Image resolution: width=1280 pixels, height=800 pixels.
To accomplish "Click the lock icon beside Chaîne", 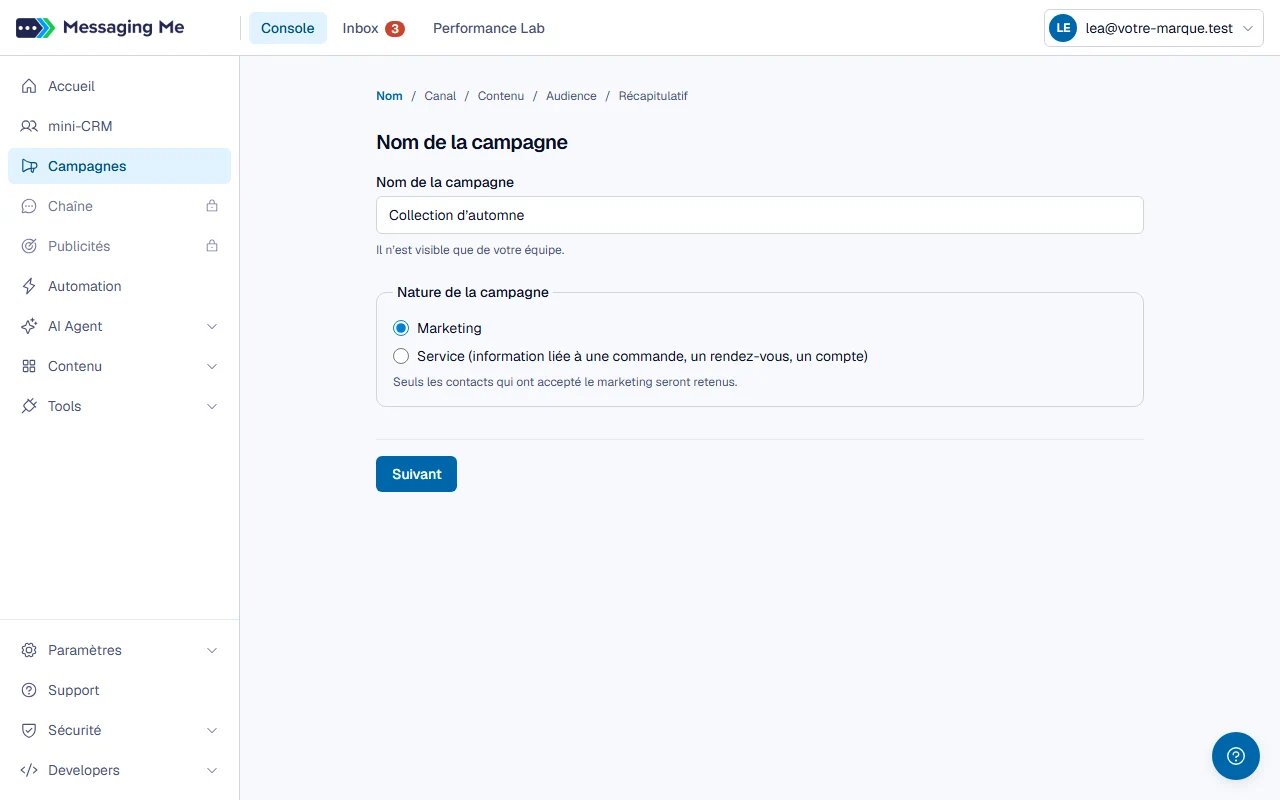I will tap(212, 206).
